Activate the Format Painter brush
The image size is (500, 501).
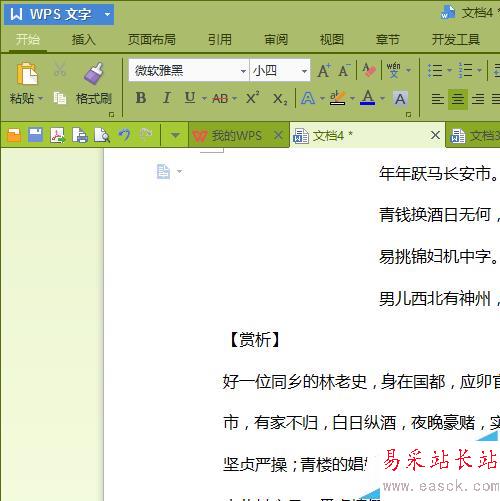click(x=94, y=73)
